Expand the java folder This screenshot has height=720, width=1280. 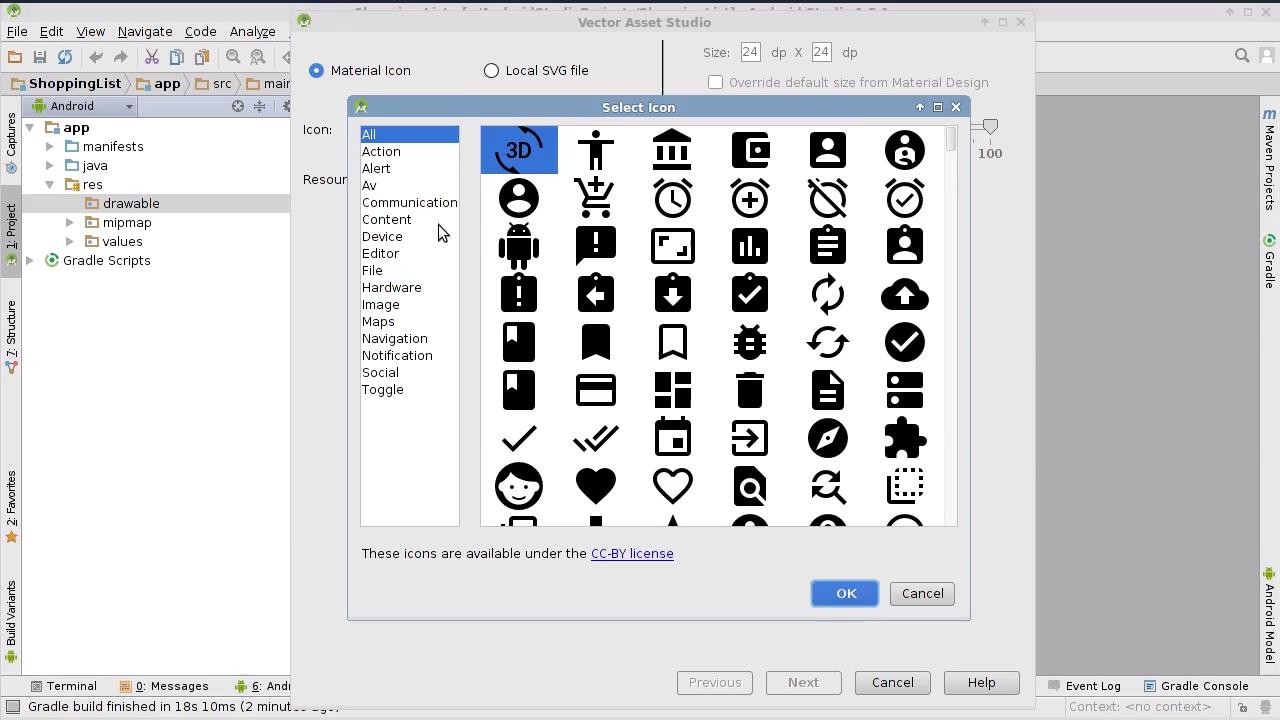click(x=49, y=165)
